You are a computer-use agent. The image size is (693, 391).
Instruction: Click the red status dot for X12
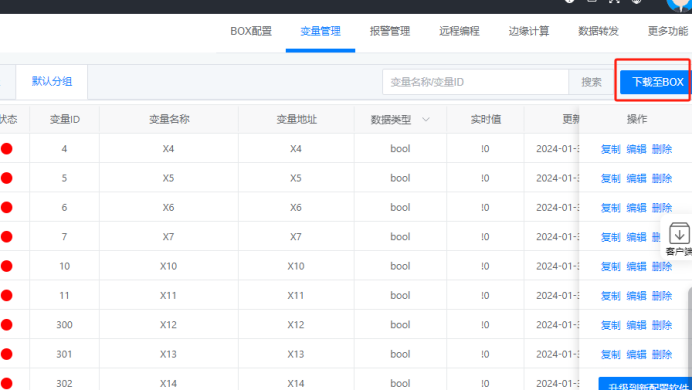7,325
